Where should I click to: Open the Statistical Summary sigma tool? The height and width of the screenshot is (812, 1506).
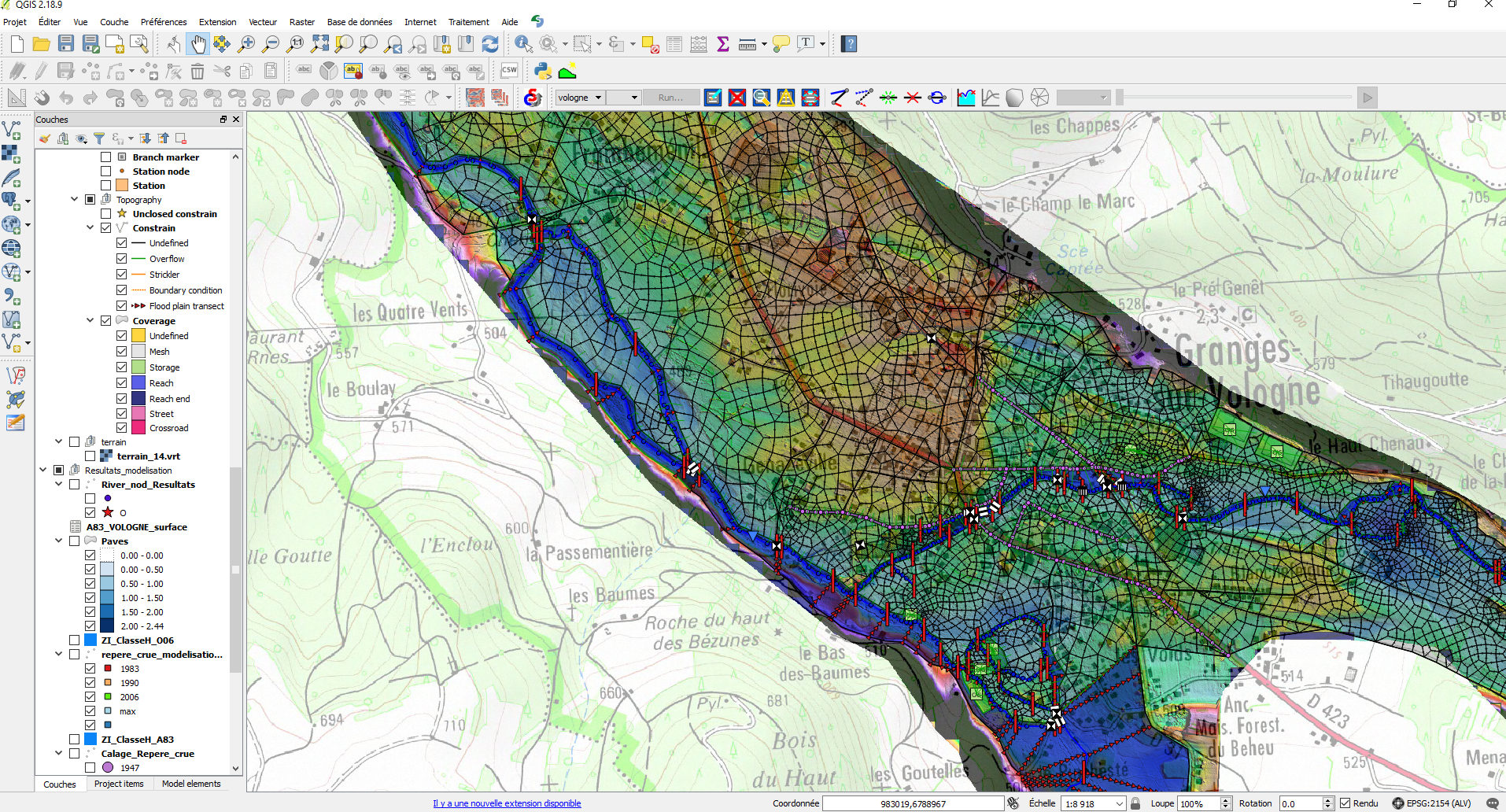point(723,44)
